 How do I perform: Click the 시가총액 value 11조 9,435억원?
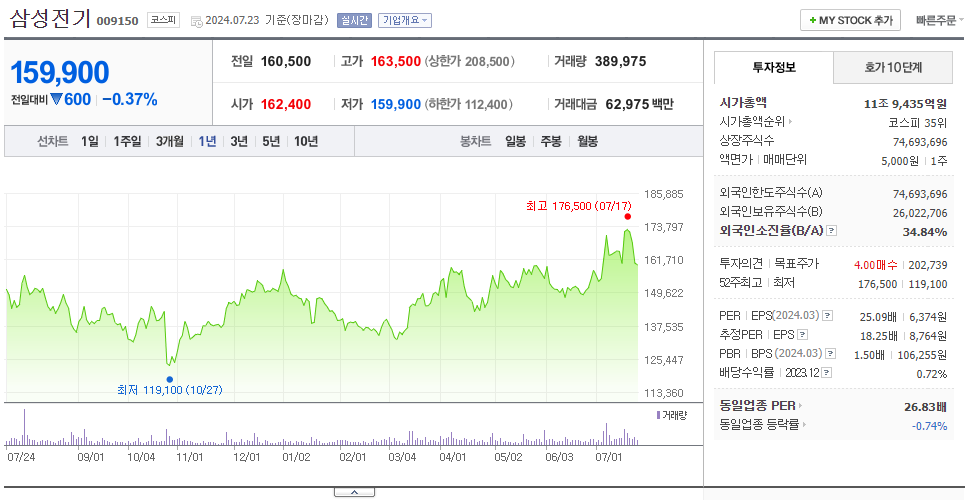(906, 104)
